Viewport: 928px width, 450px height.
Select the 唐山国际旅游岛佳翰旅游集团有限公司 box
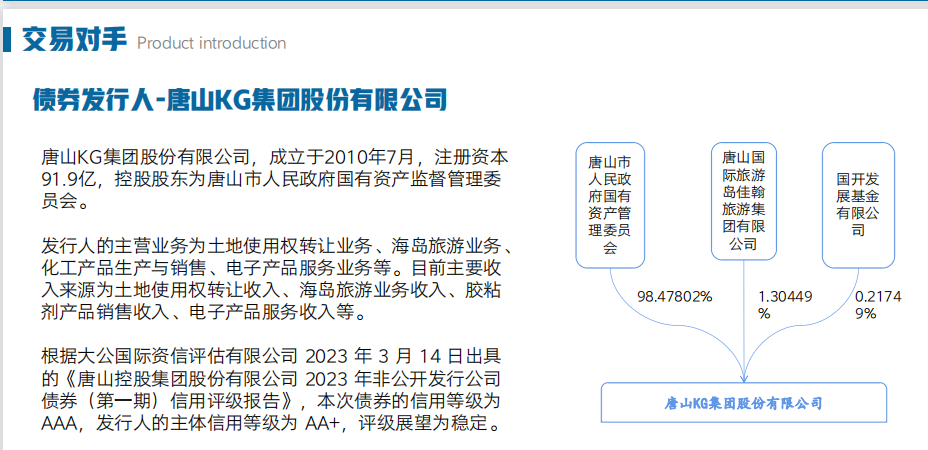pos(743,201)
